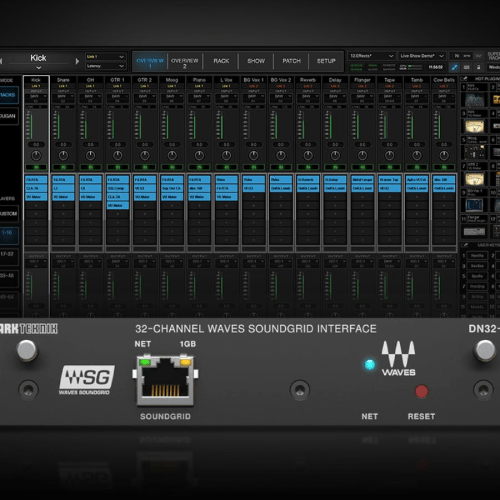Select the Snare channel header
The height and width of the screenshot is (500, 500).
[63, 80]
